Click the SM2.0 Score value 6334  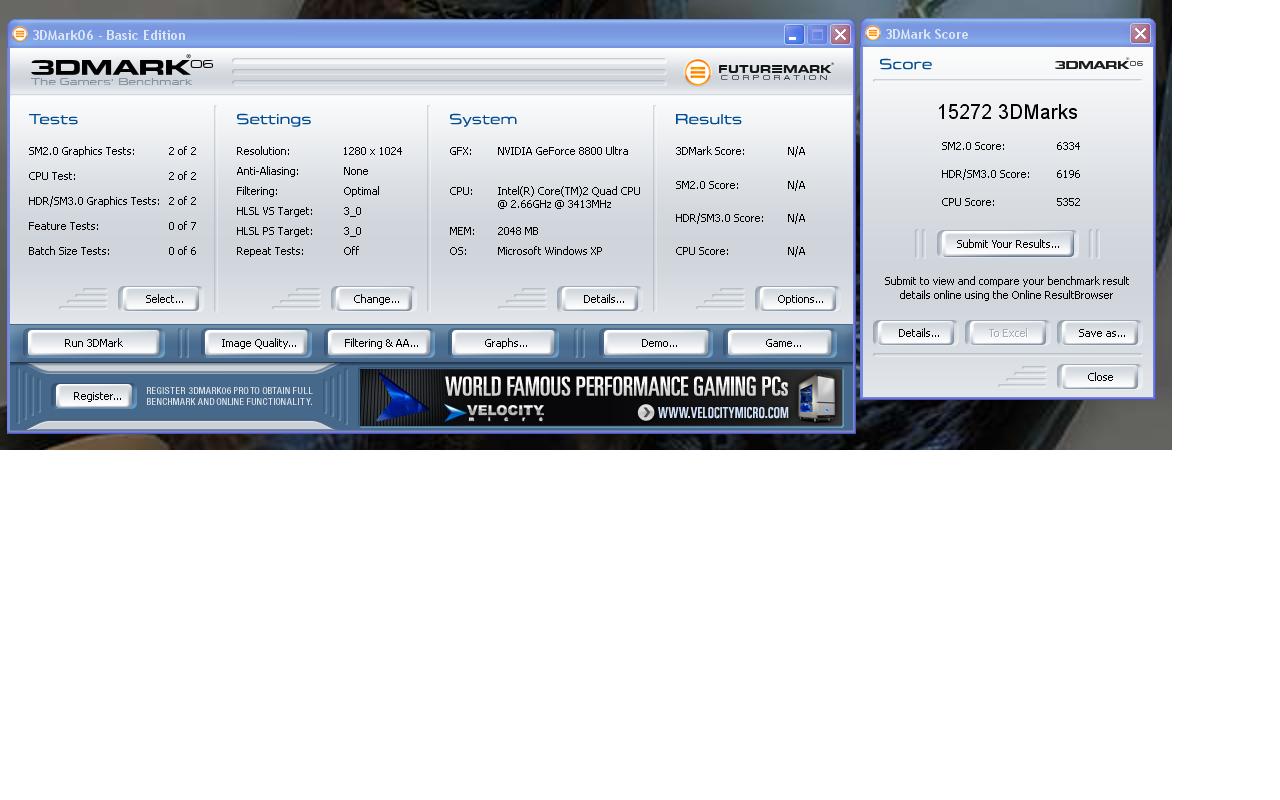pos(1068,146)
